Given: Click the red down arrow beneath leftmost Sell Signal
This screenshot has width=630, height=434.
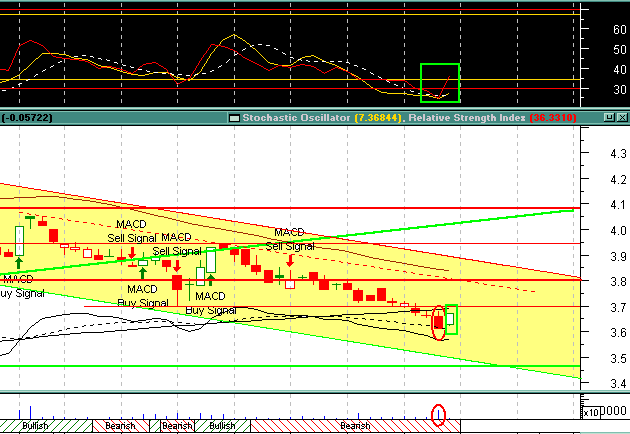Looking at the screenshot, I should pos(132,253).
